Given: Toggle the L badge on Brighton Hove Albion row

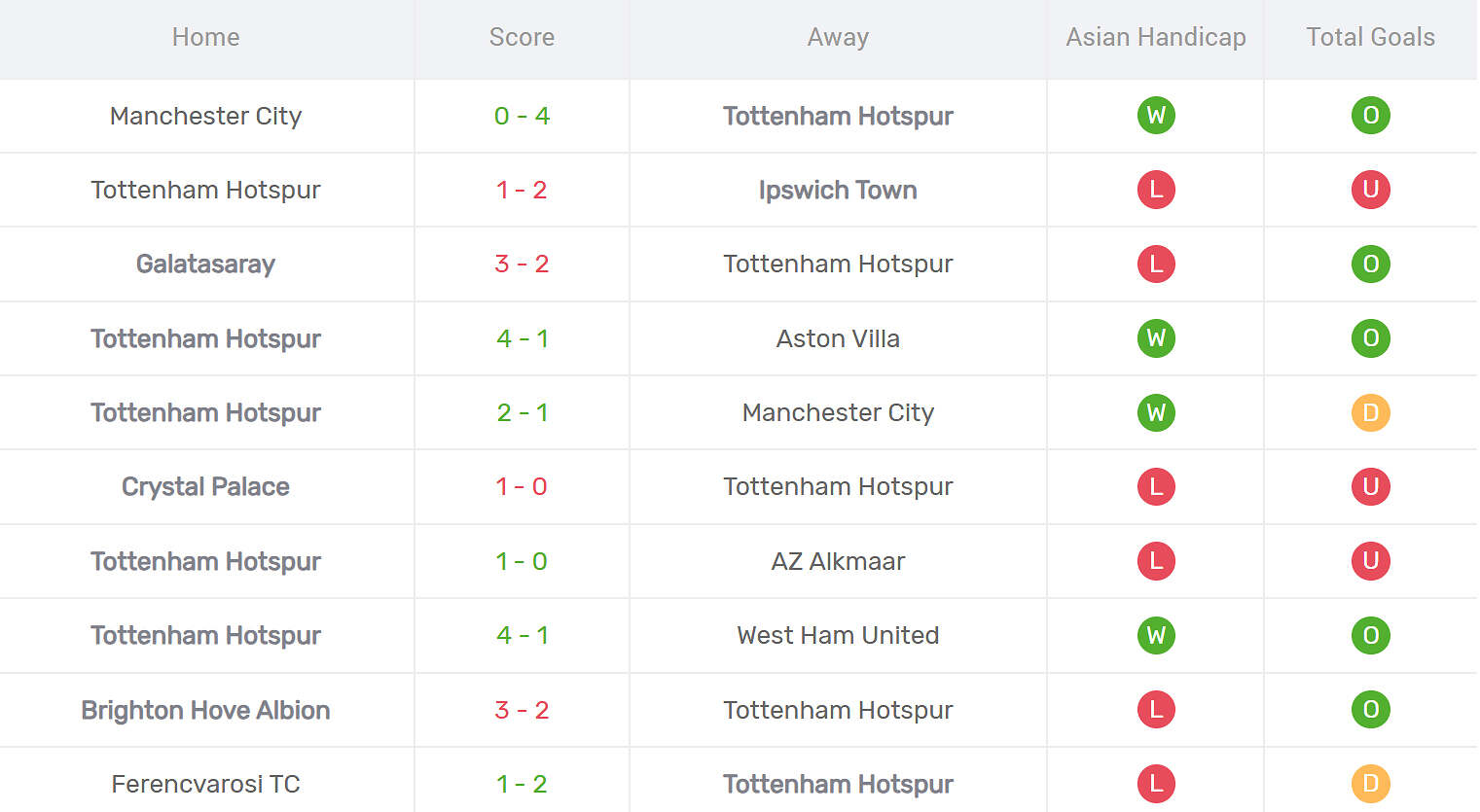Looking at the screenshot, I should tap(1156, 710).
